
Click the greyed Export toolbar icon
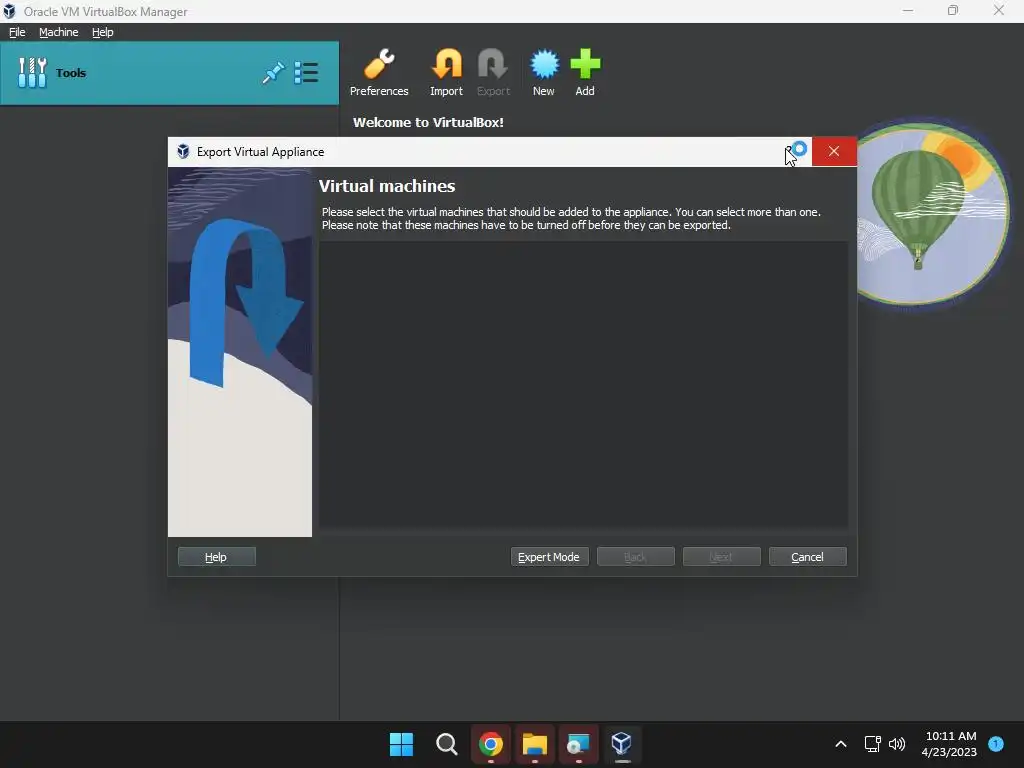[x=493, y=72]
